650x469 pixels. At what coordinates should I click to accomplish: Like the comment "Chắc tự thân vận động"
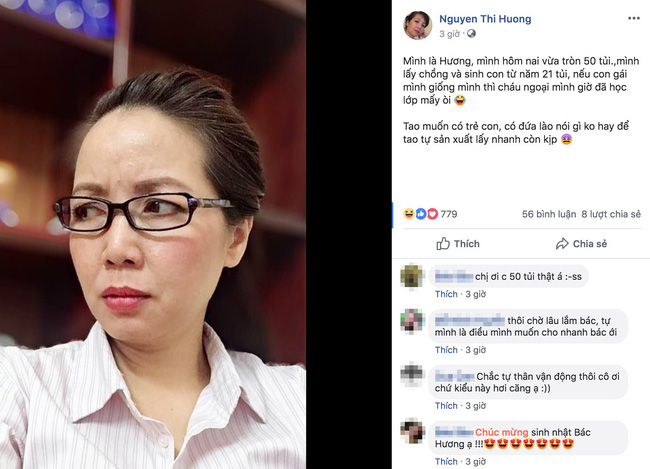pos(446,406)
